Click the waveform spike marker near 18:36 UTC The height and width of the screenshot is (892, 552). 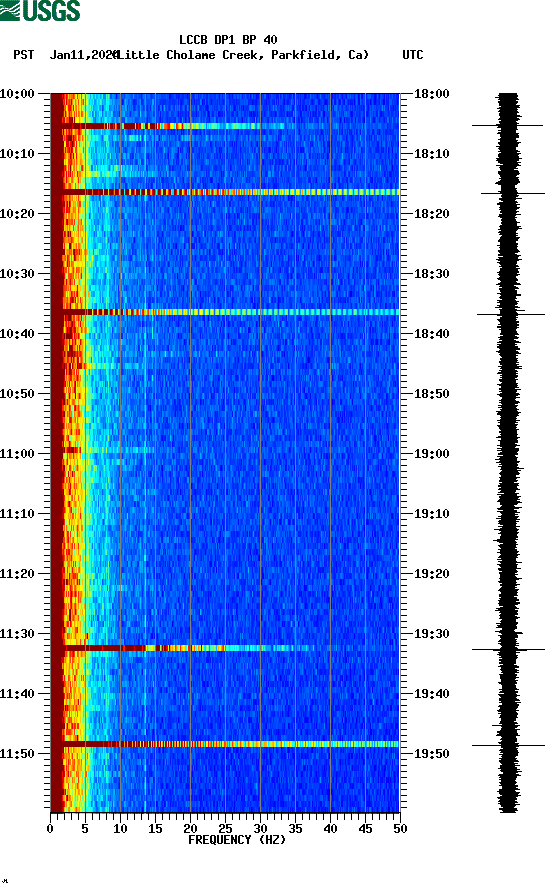pos(511,314)
